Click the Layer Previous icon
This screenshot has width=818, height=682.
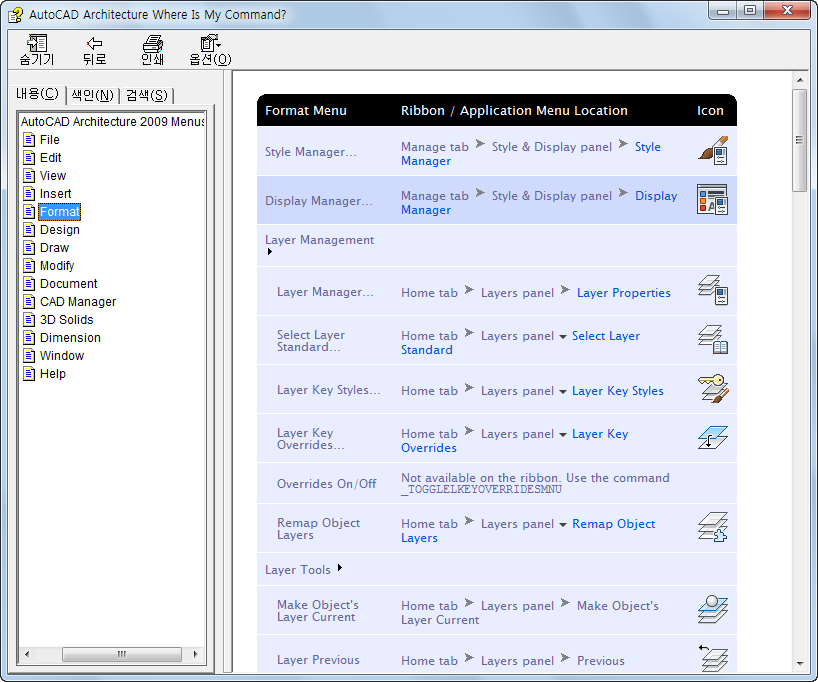click(713, 658)
